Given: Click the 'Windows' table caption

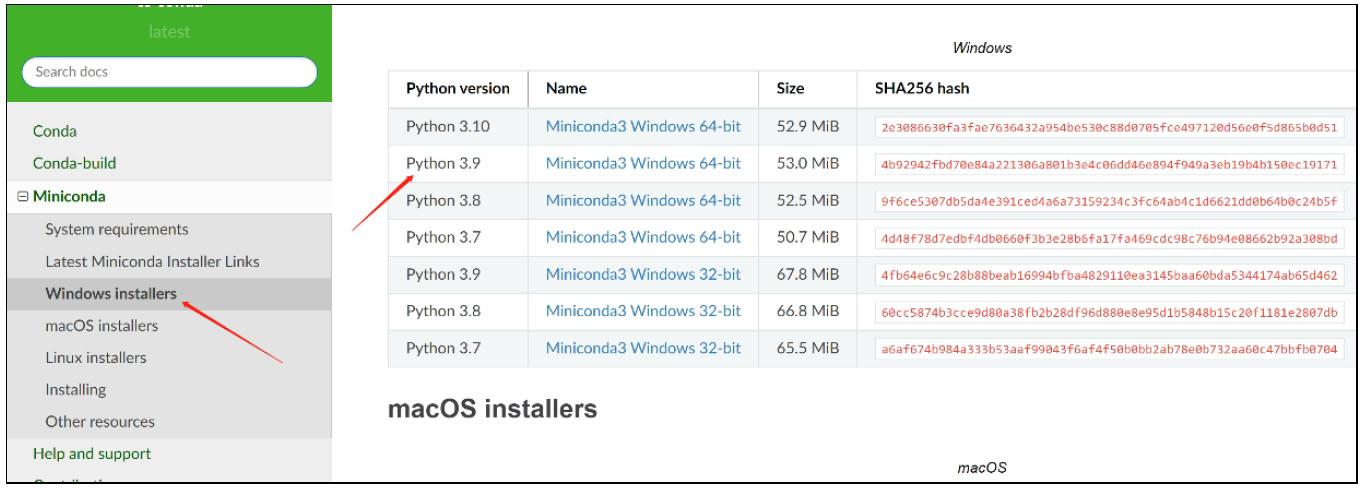Looking at the screenshot, I should click(x=982, y=48).
